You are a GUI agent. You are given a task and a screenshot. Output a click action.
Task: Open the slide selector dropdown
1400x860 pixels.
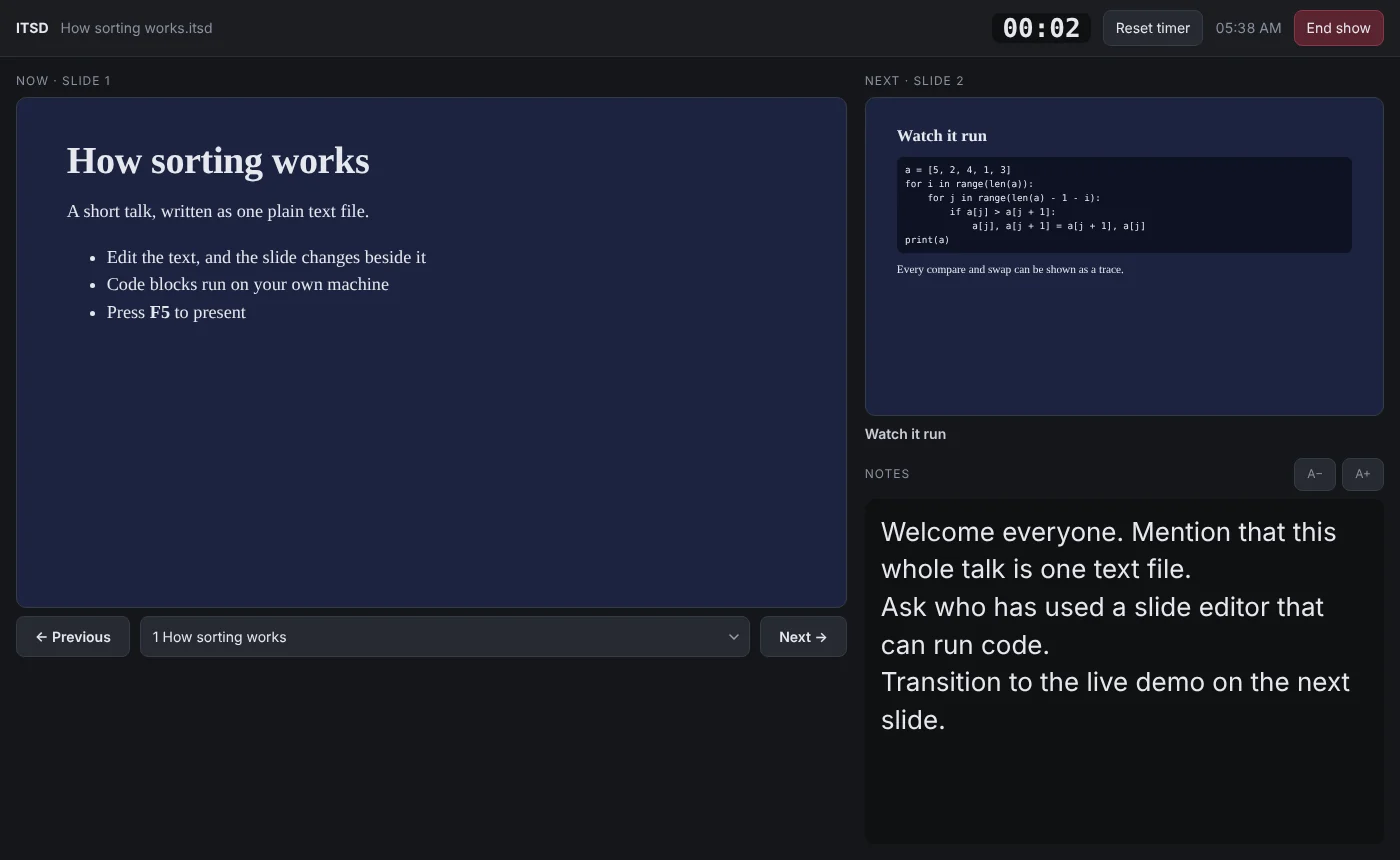click(445, 637)
